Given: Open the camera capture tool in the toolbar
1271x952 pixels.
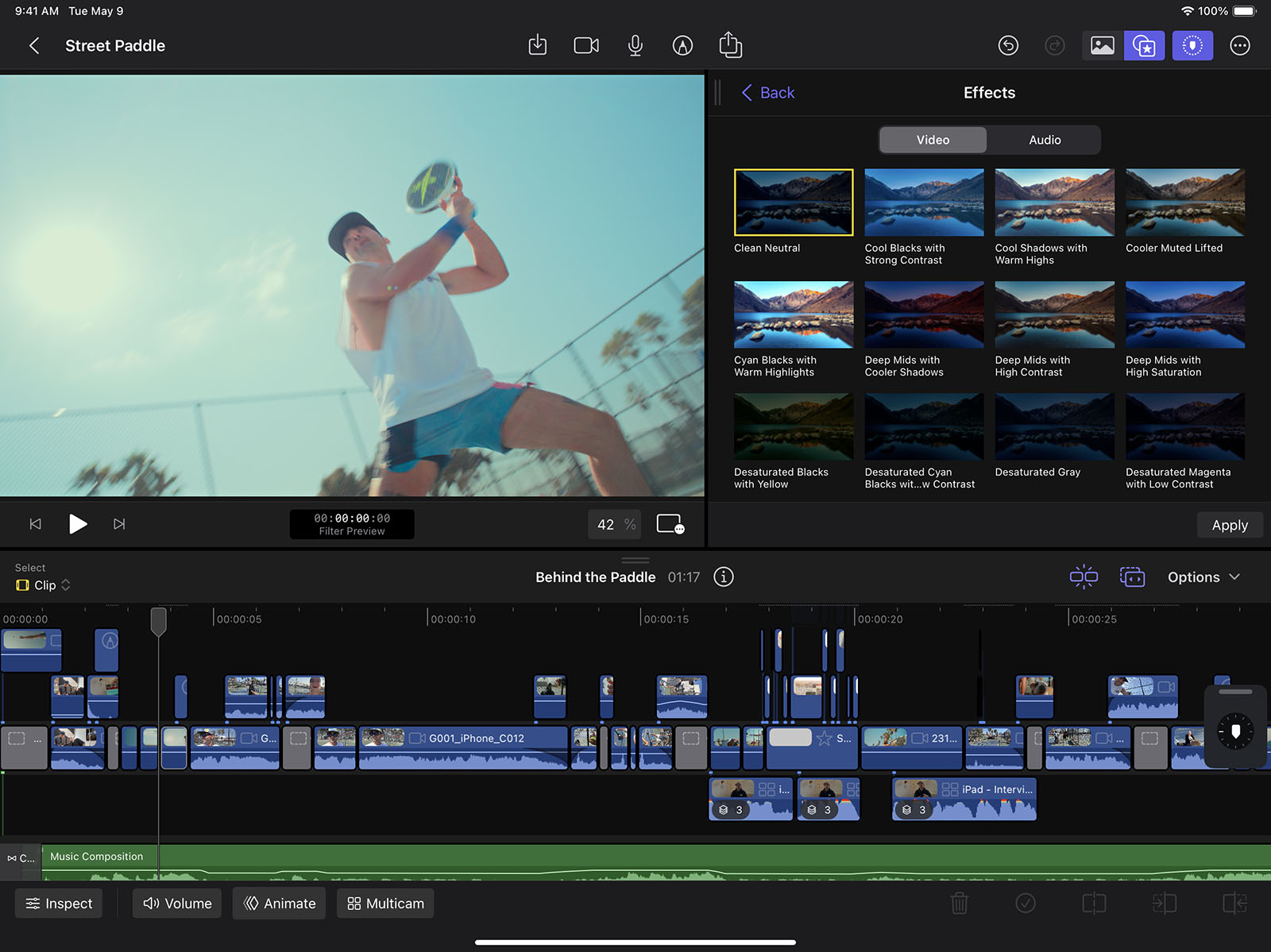Looking at the screenshot, I should (x=586, y=45).
